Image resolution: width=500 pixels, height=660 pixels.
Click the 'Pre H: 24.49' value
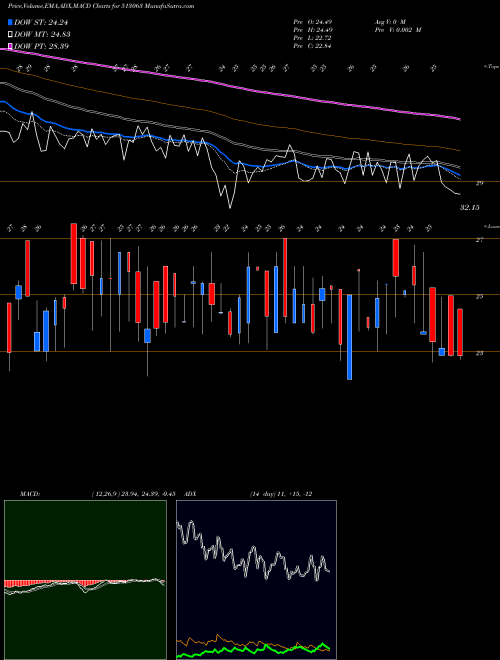tap(312, 30)
